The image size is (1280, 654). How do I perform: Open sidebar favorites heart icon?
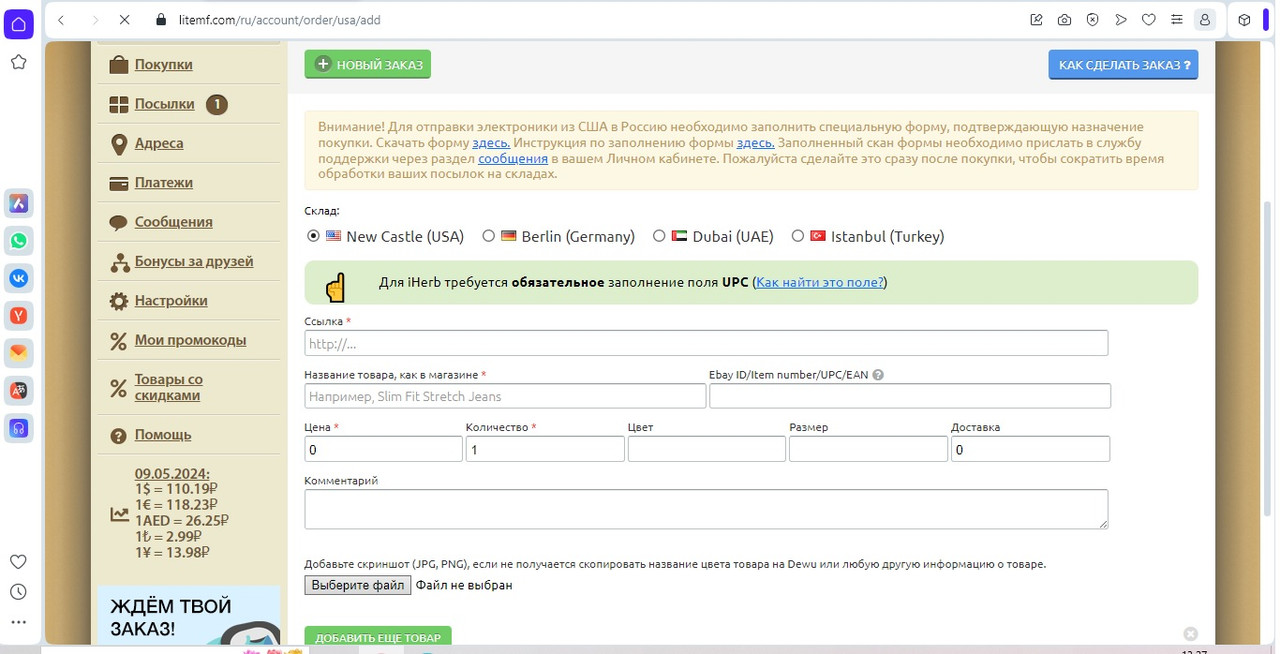18,561
